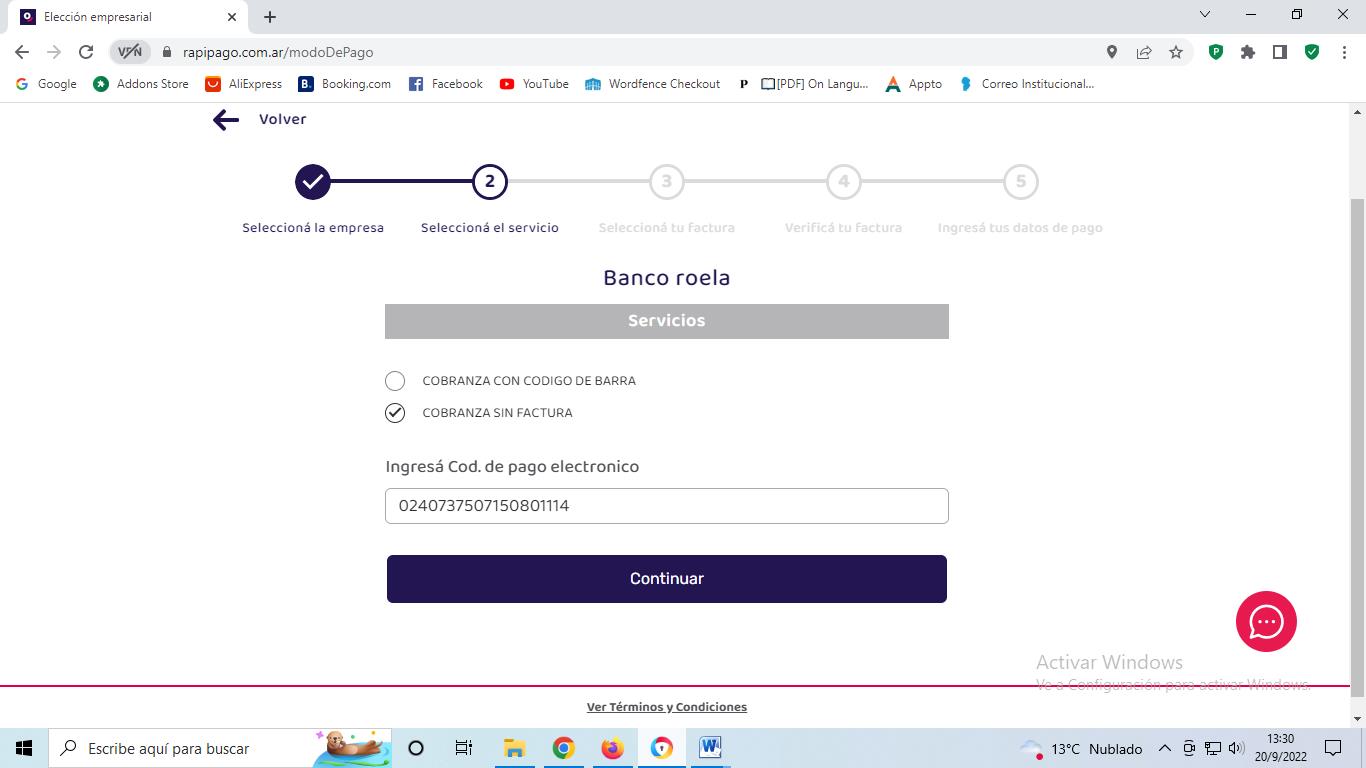The image size is (1366, 768).
Task: Open the YouTube bookmark
Action: pos(534,84)
